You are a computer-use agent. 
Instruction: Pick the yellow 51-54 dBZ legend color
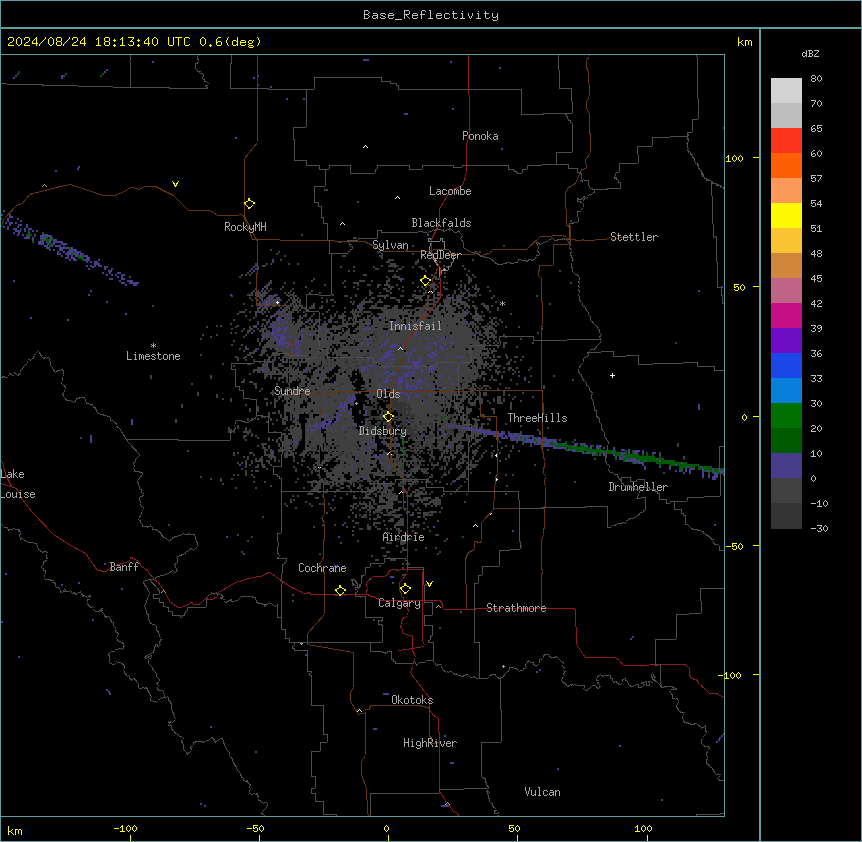(786, 215)
